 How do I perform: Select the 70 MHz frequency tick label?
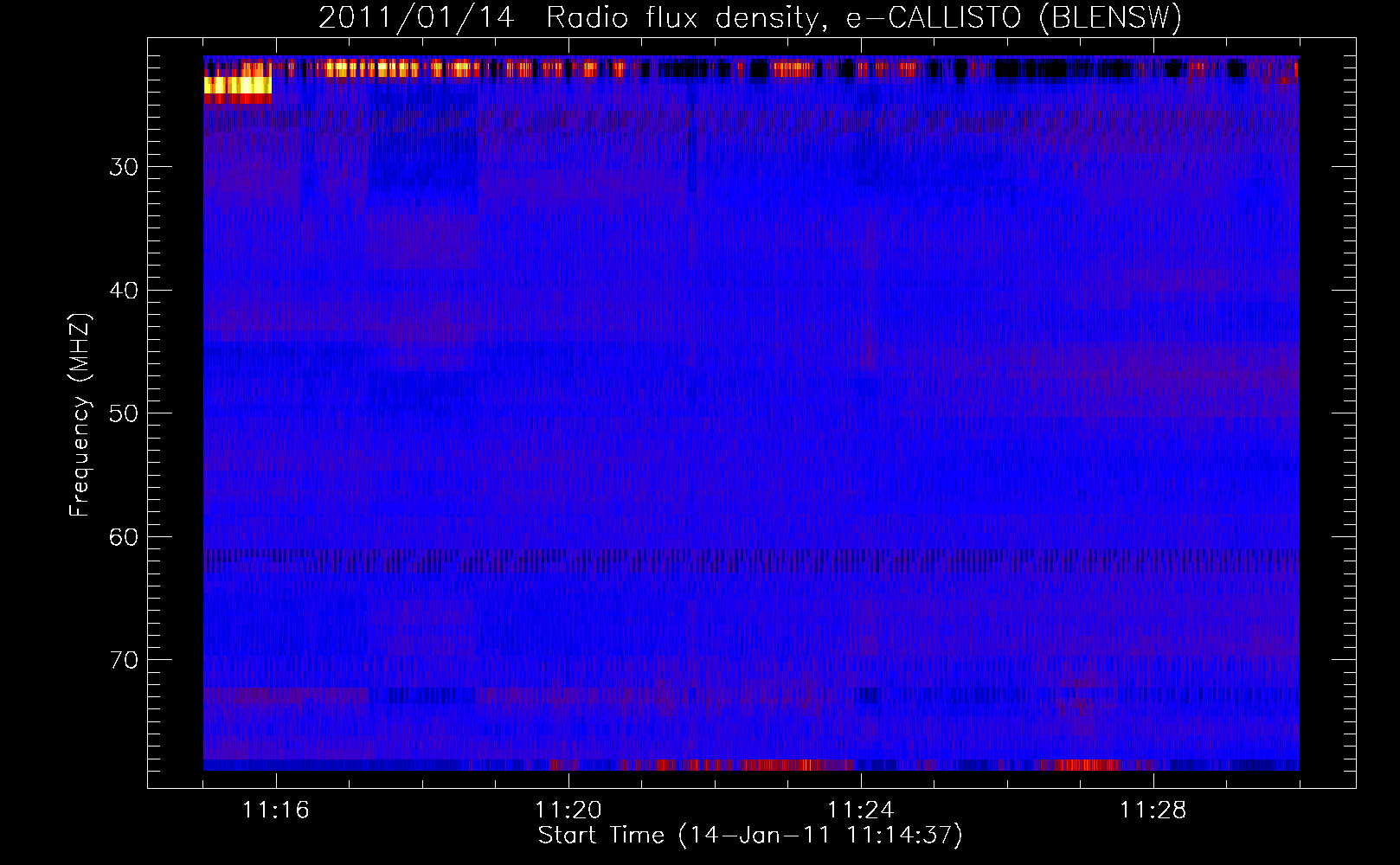click(x=124, y=660)
